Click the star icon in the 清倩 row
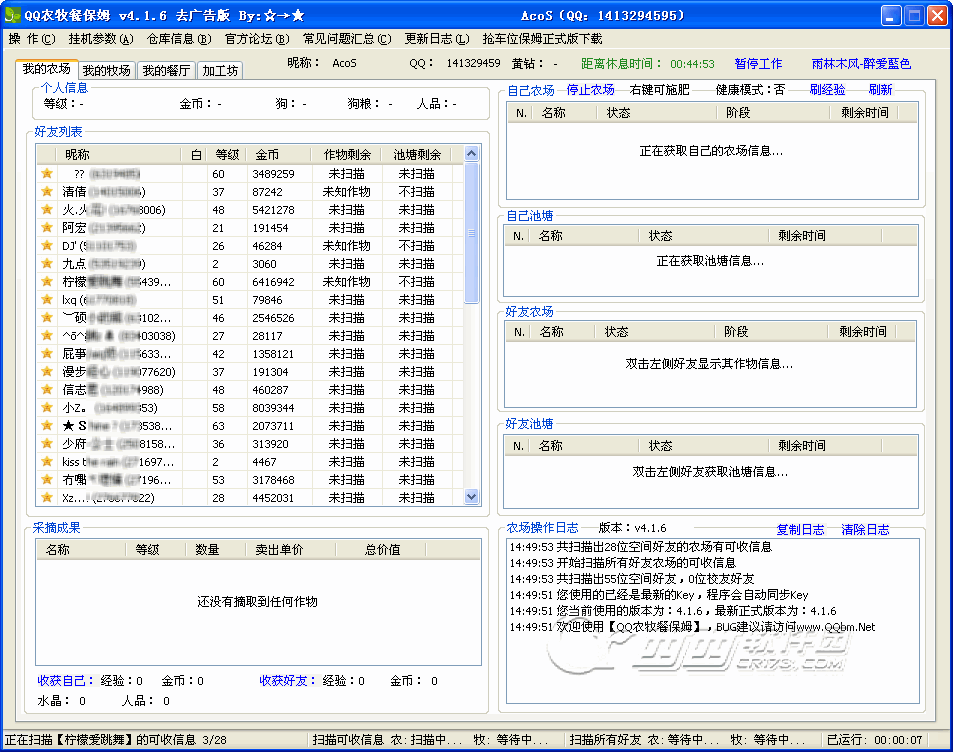The width and height of the screenshot is (953, 752). click(46, 192)
